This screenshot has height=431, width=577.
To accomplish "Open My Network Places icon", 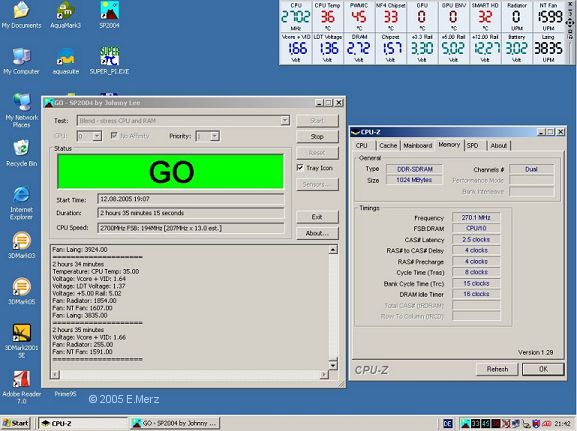I will [x=22, y=110].
